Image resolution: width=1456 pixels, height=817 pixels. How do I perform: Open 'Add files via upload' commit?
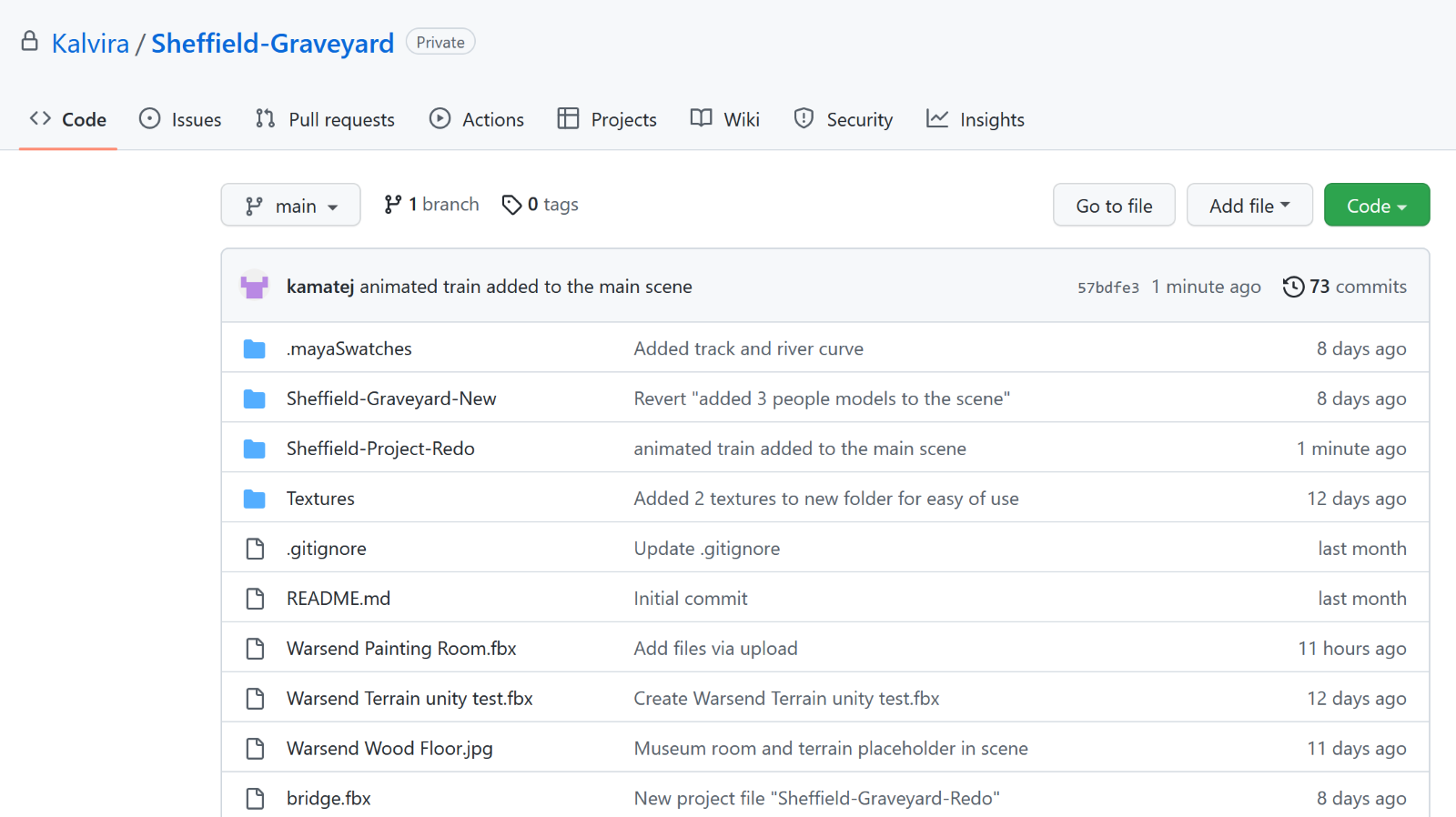pos(716,649)
